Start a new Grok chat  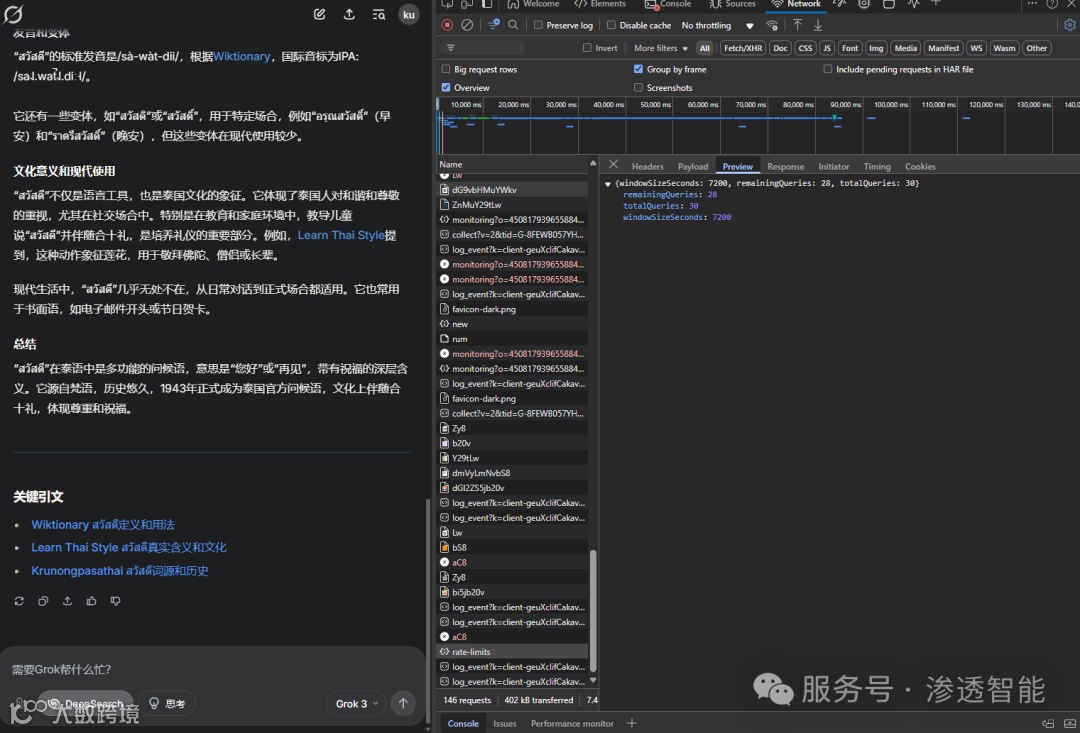pos(320,14)
